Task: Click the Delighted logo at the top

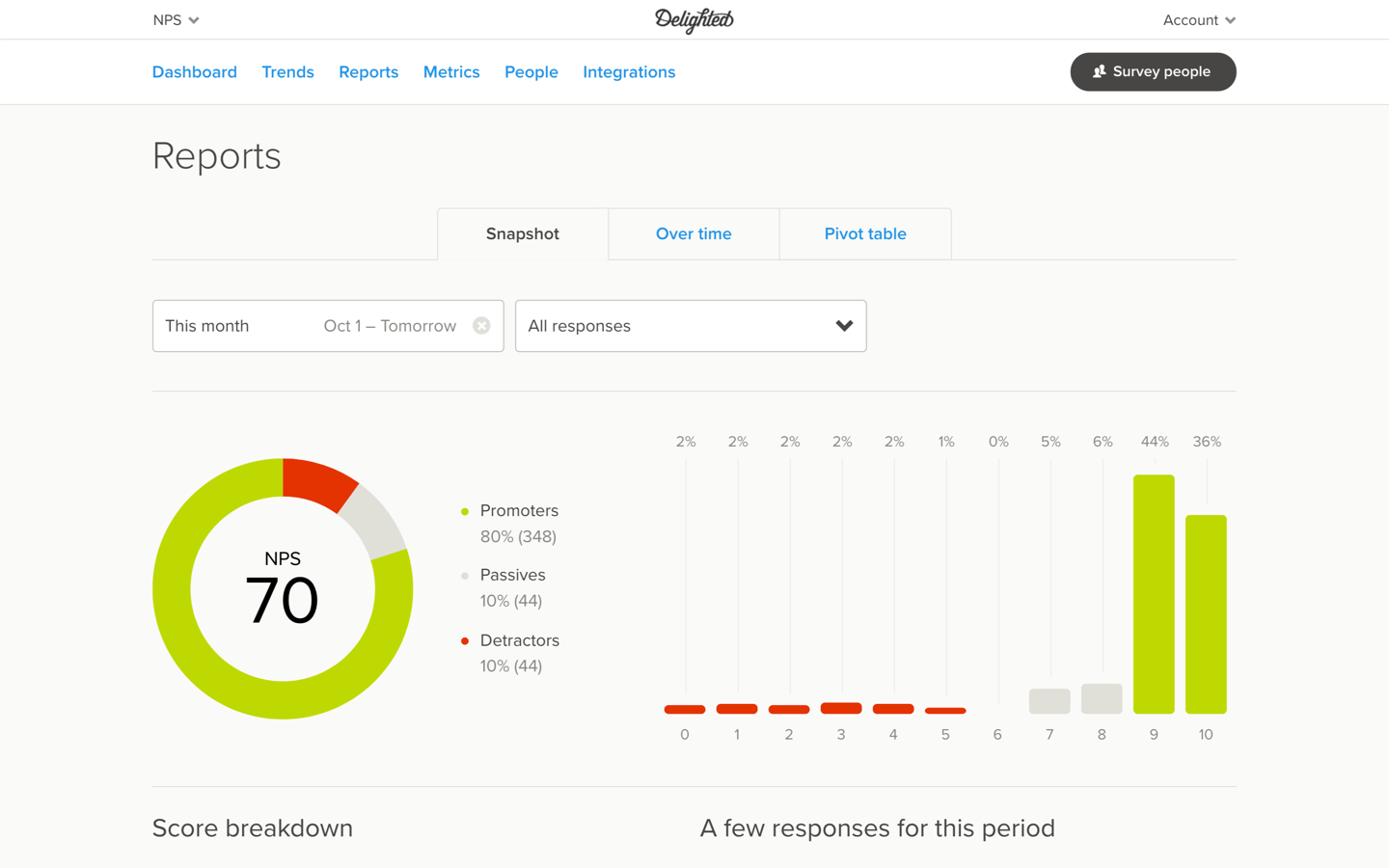Action: (x=694, y=20)
